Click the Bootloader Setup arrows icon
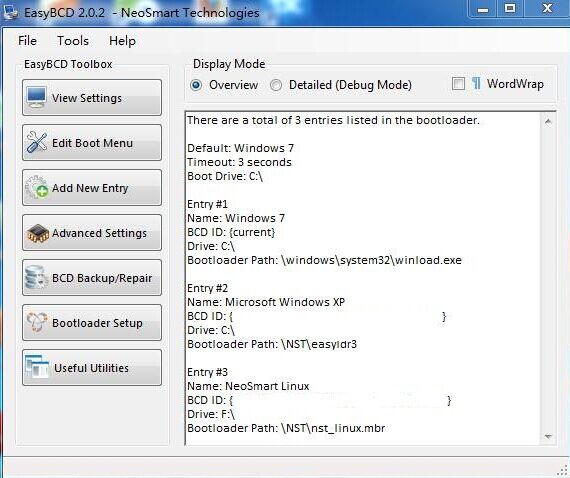Image resolution: width=570 pixels, height=478 pixels. coord(36,322)
